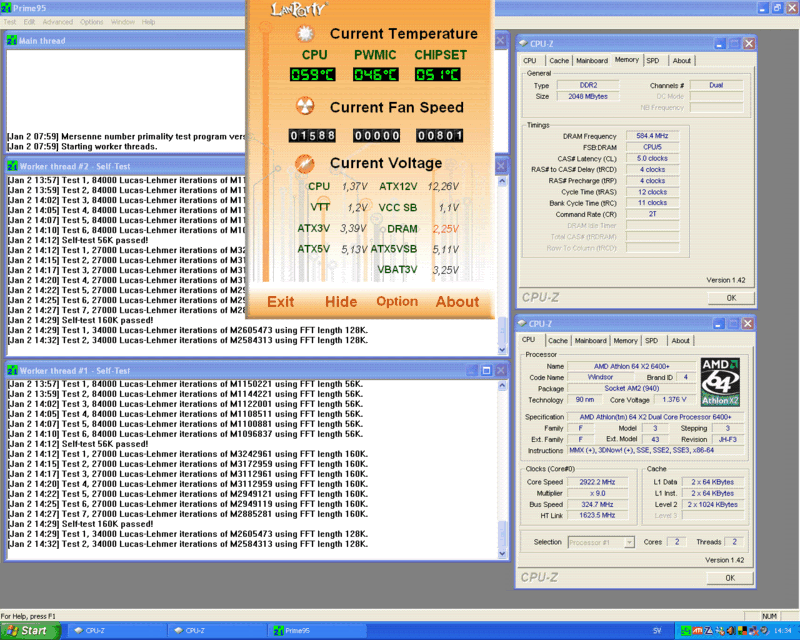Click the LanParty fan speed icon
The height and width of the screenshot is (640, 800).
tap(305, 107)
